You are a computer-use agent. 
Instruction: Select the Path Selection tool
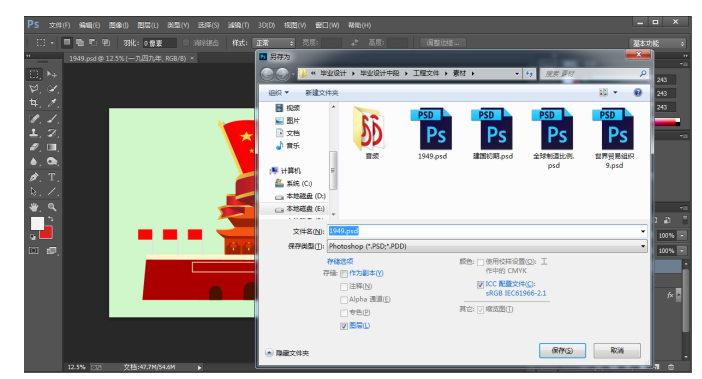pyautogui.click(x=34, y=192)
